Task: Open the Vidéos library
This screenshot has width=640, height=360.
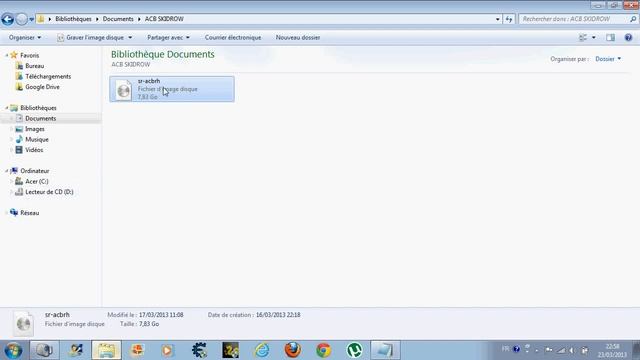Action: pos(34,150)
